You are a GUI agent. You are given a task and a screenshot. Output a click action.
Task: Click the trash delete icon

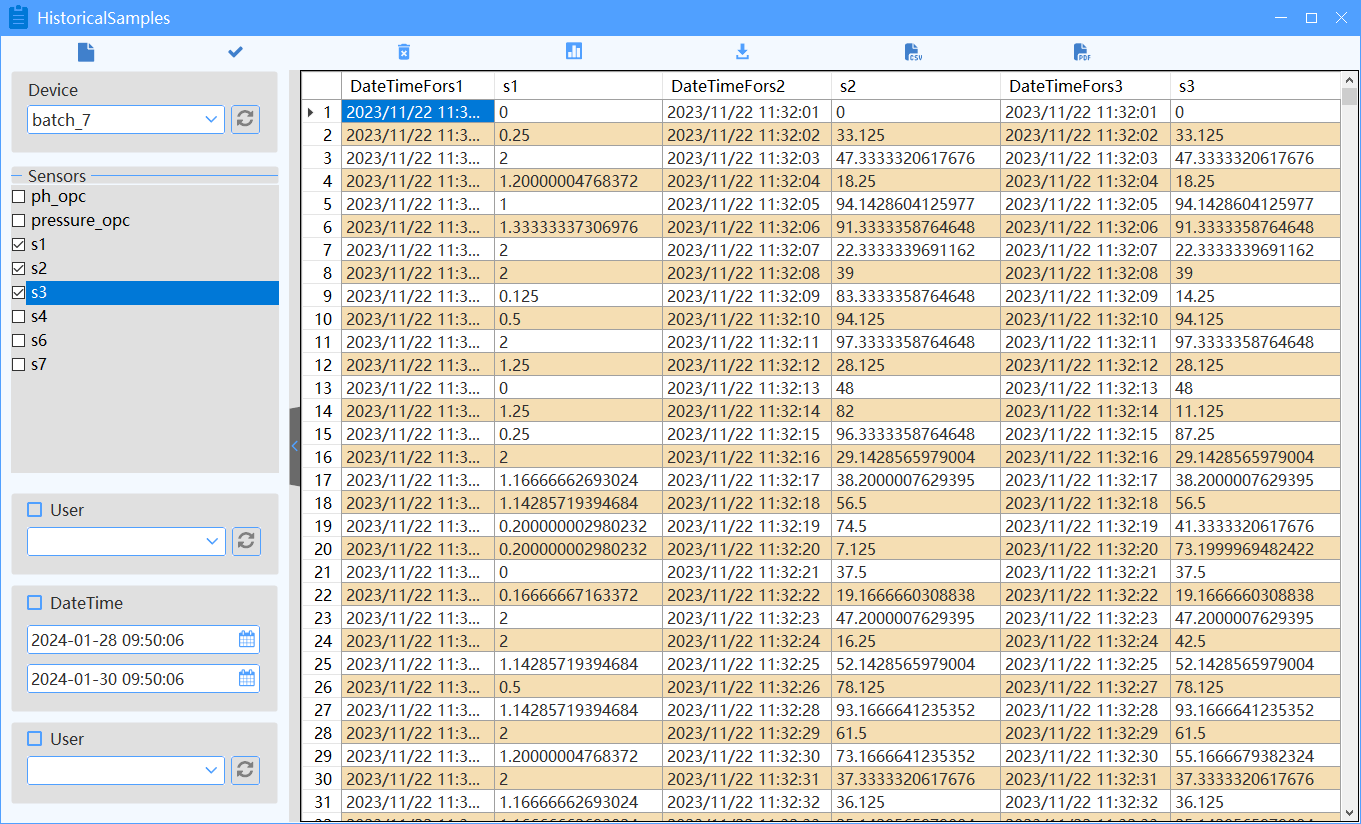click(404, 52)
